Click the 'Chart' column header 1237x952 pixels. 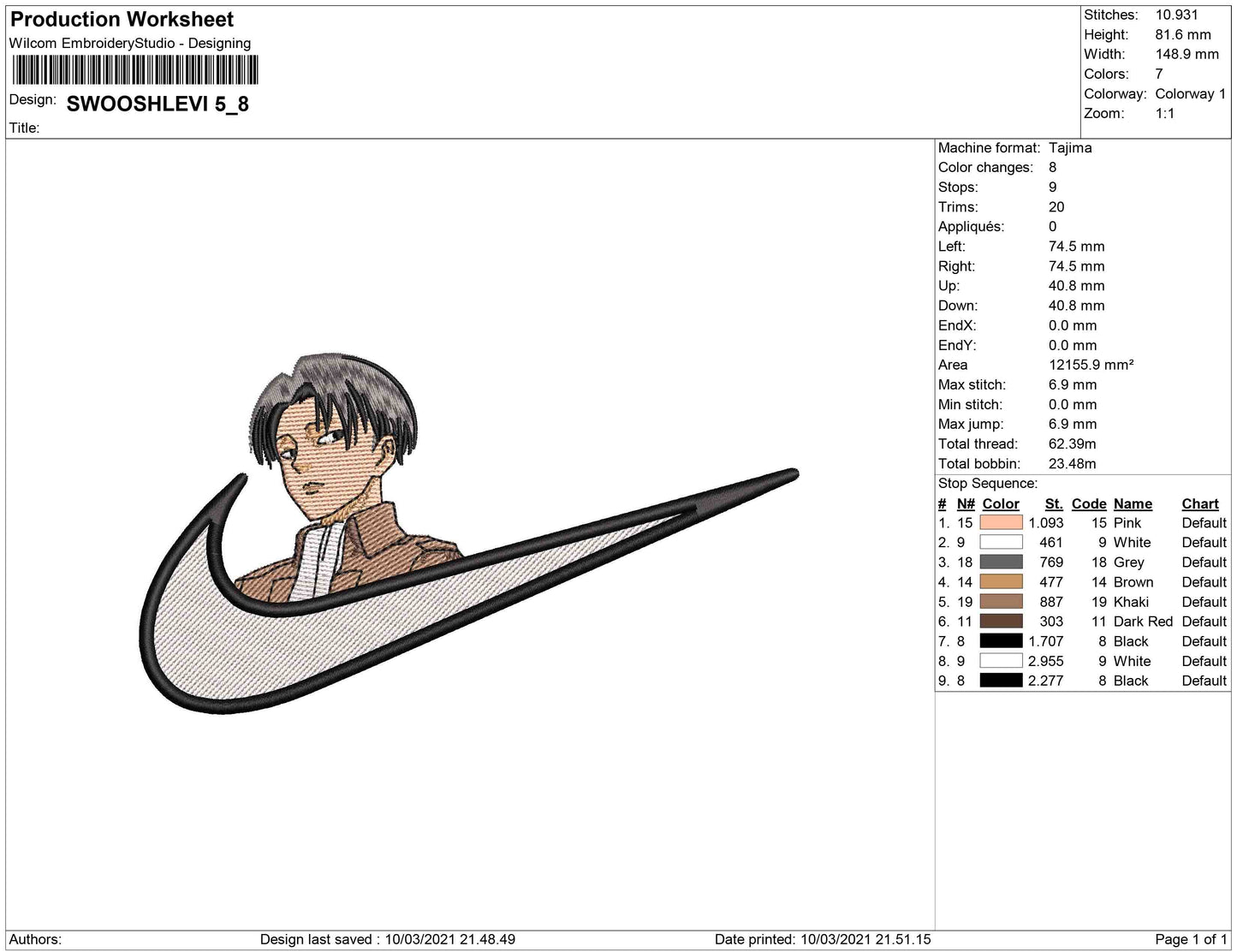(1200, 504)
